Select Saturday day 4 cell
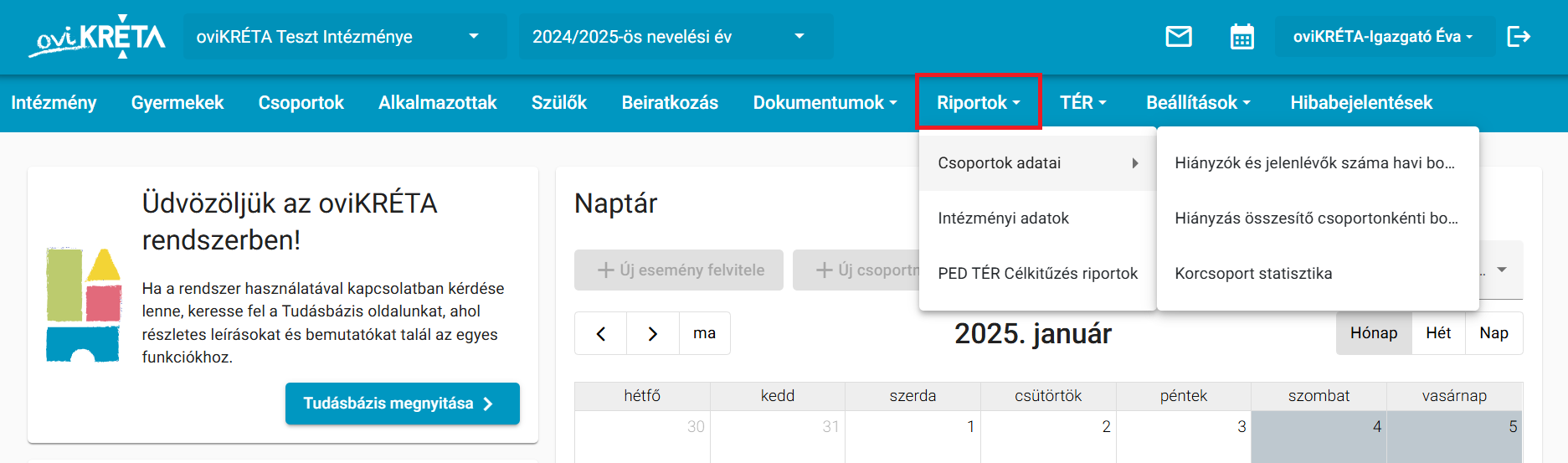 tap(1319, 436)
